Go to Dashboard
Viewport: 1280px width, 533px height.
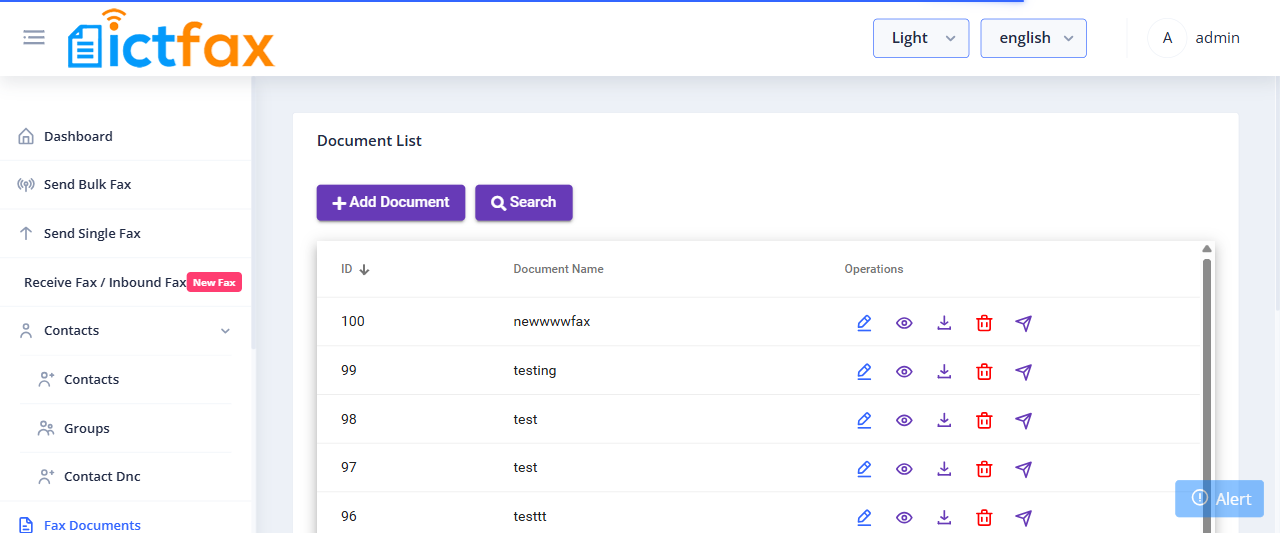coord(78,136)
